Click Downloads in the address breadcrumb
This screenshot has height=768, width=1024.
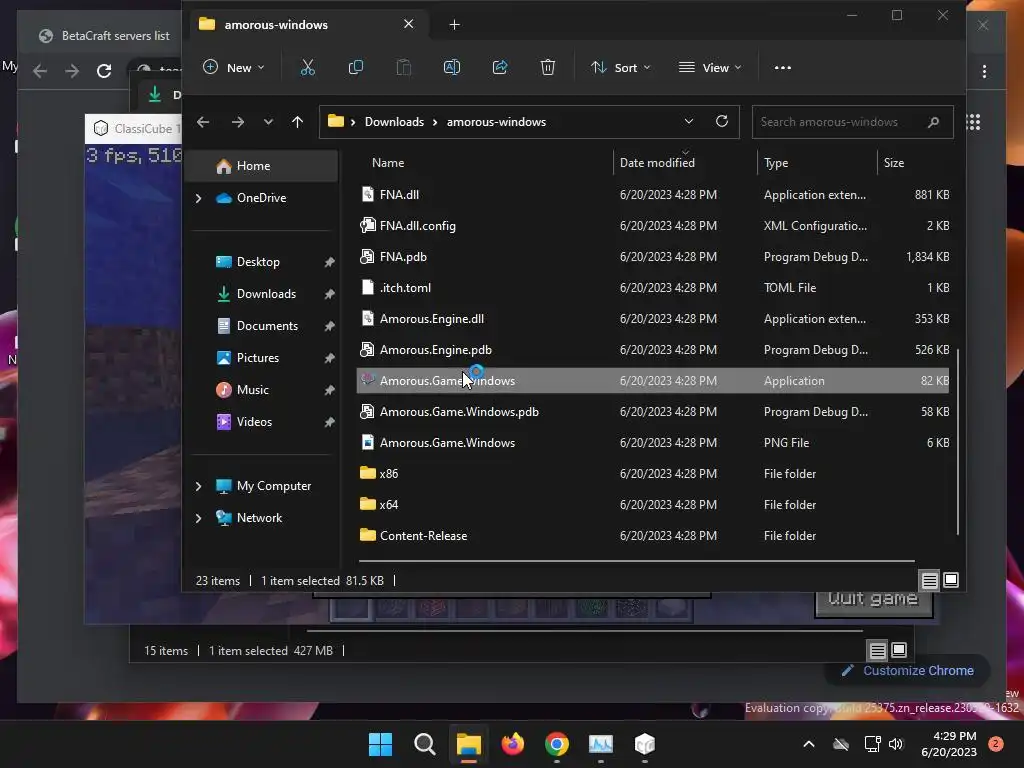click(394, 122)
